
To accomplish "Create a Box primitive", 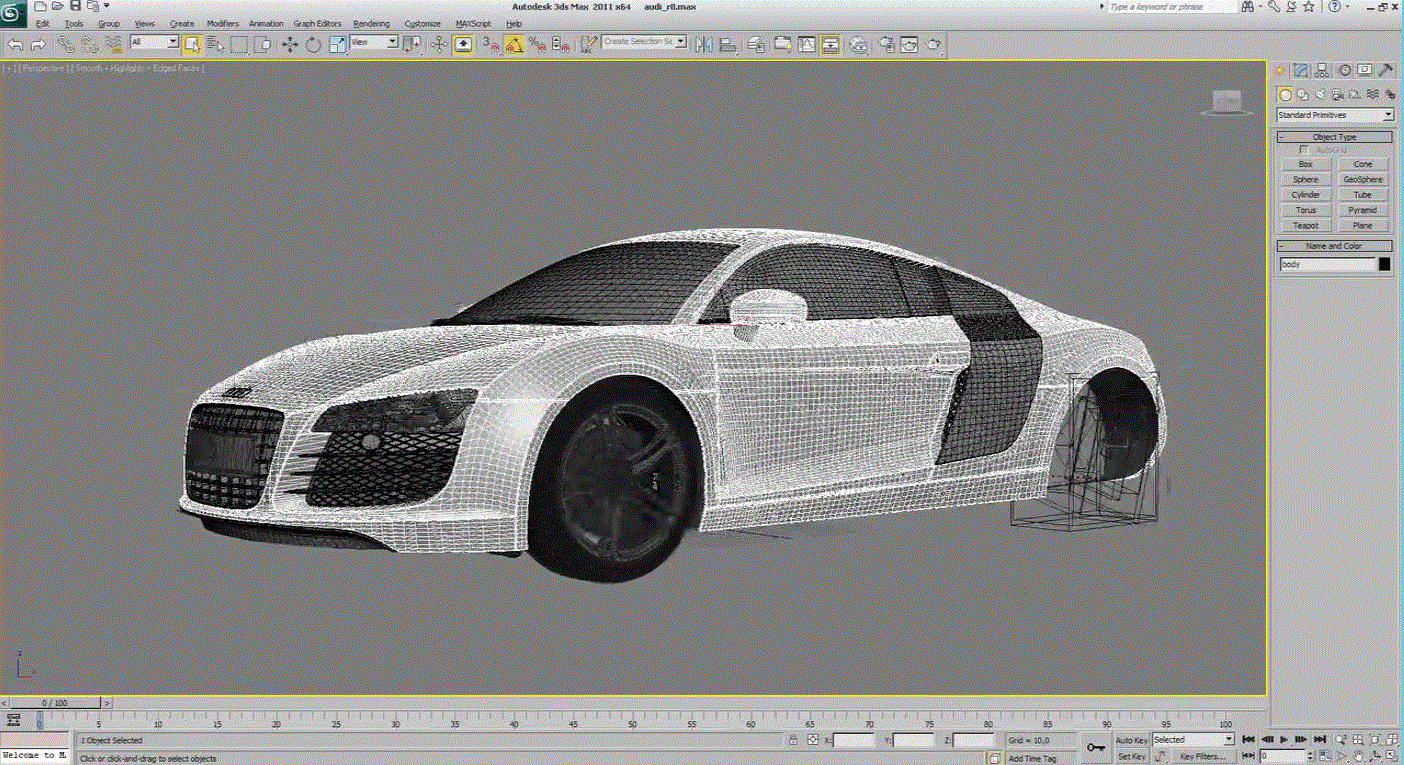I will (x=1306, y=164).
